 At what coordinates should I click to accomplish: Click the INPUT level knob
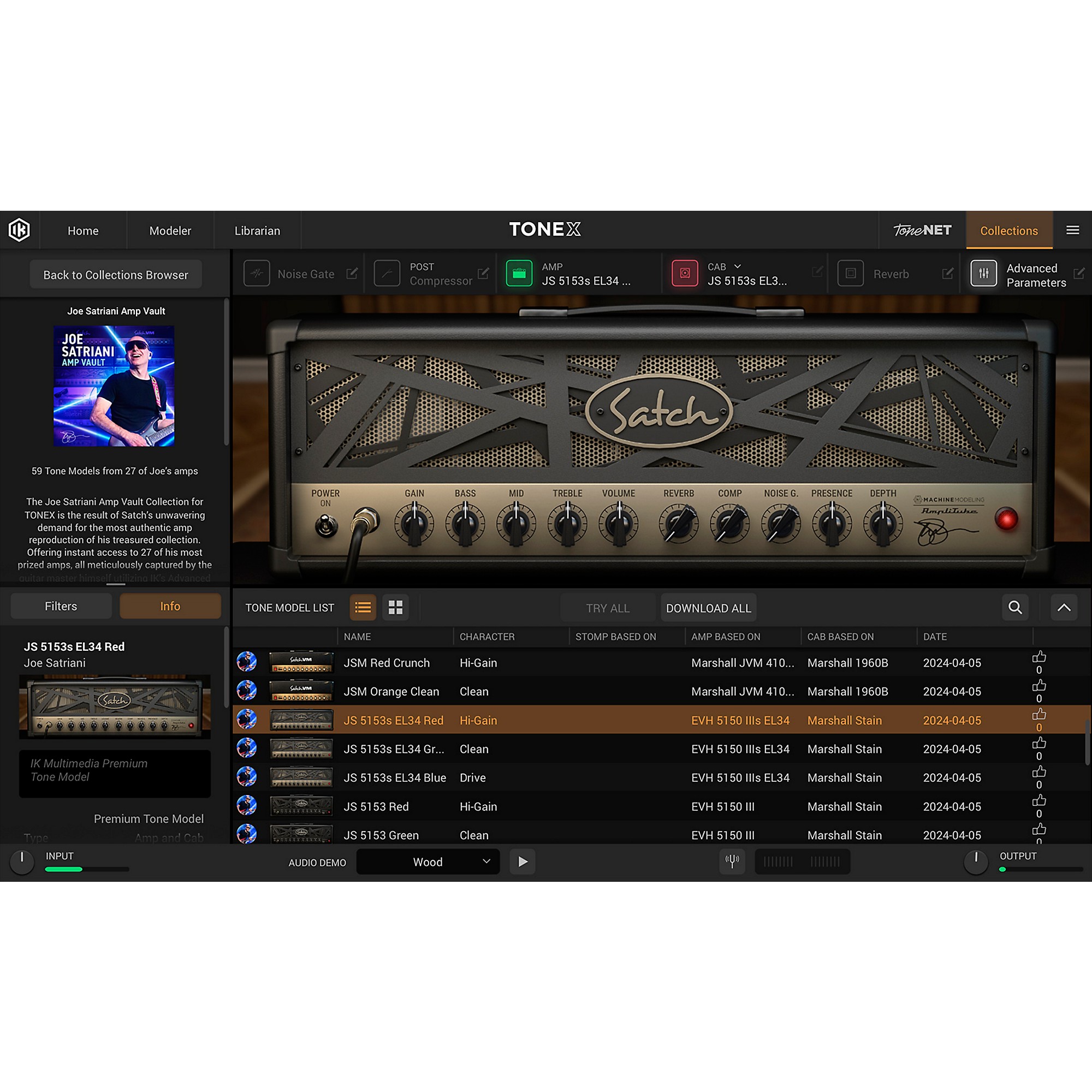point(22,863)
